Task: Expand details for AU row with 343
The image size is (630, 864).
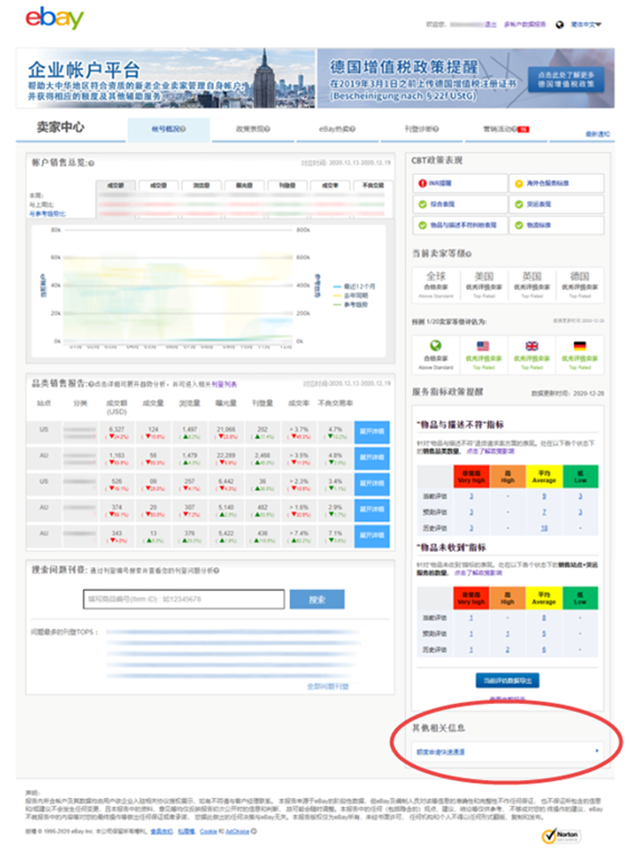Action: tap(372, 536)
